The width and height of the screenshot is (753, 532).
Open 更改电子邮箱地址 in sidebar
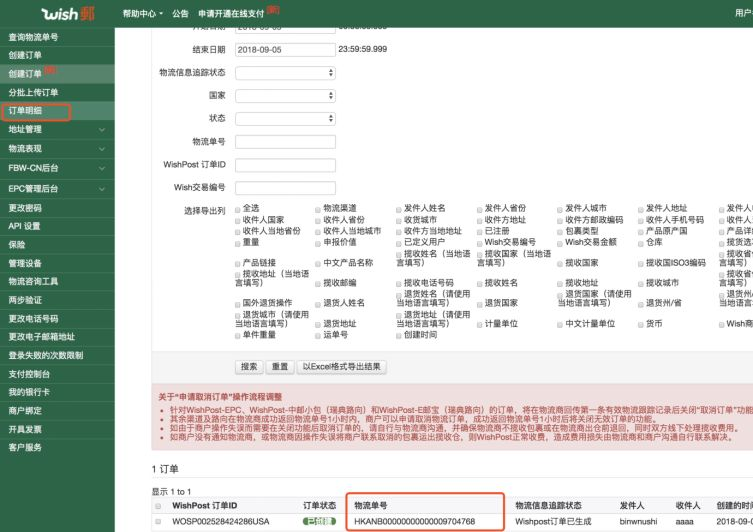[57, 337]
